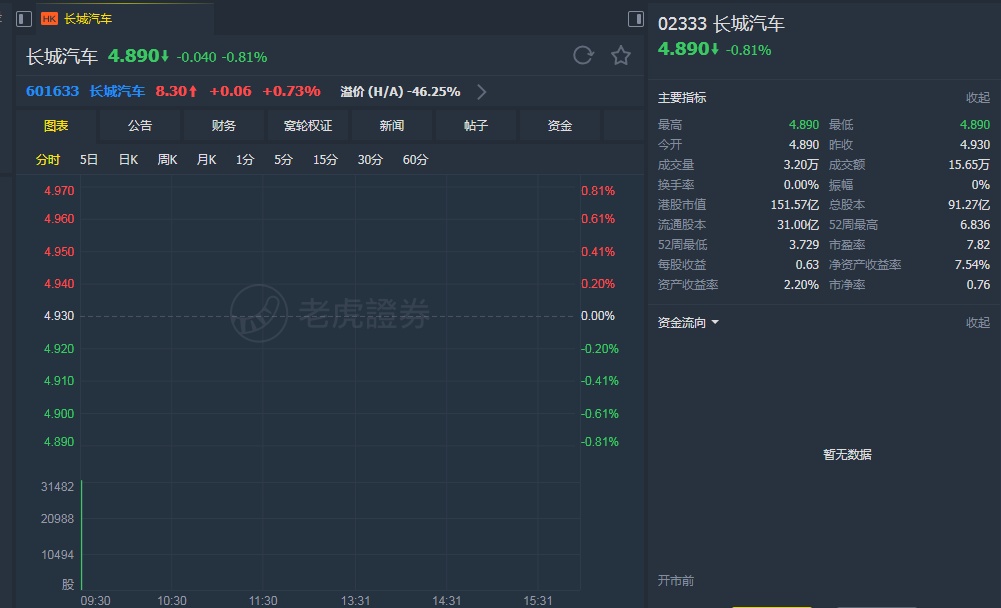Add 长城汽车 to favorites with the star

tap(621, 56)
